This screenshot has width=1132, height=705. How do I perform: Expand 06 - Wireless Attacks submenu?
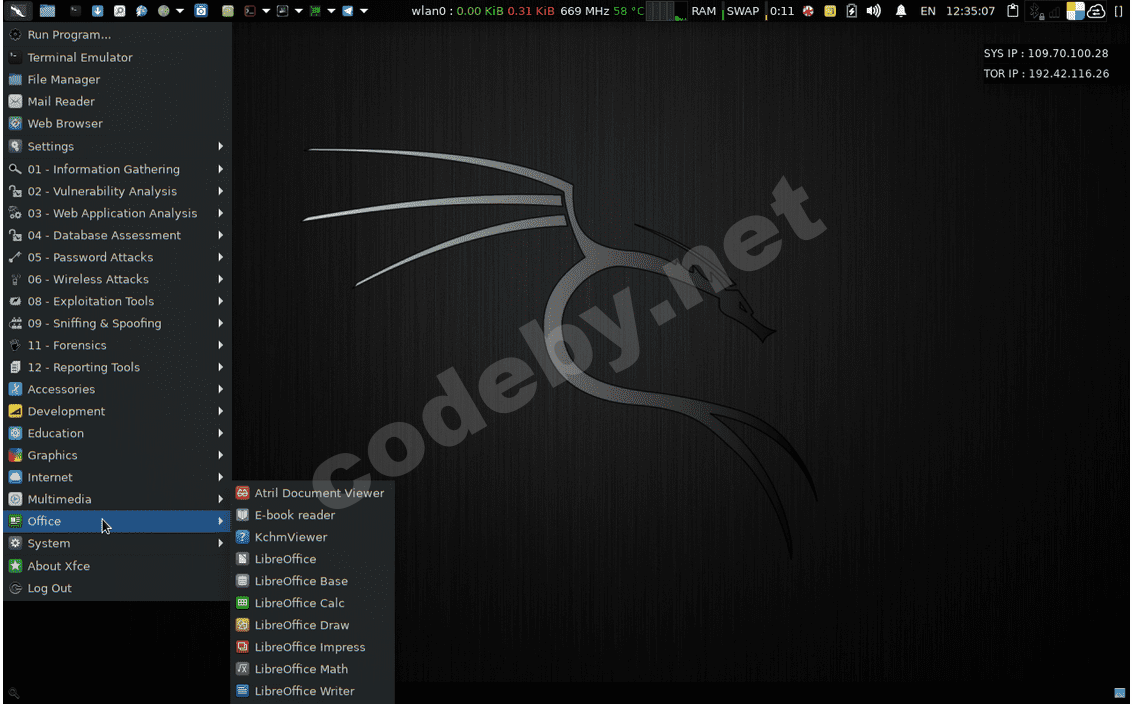tap(116, 279)
